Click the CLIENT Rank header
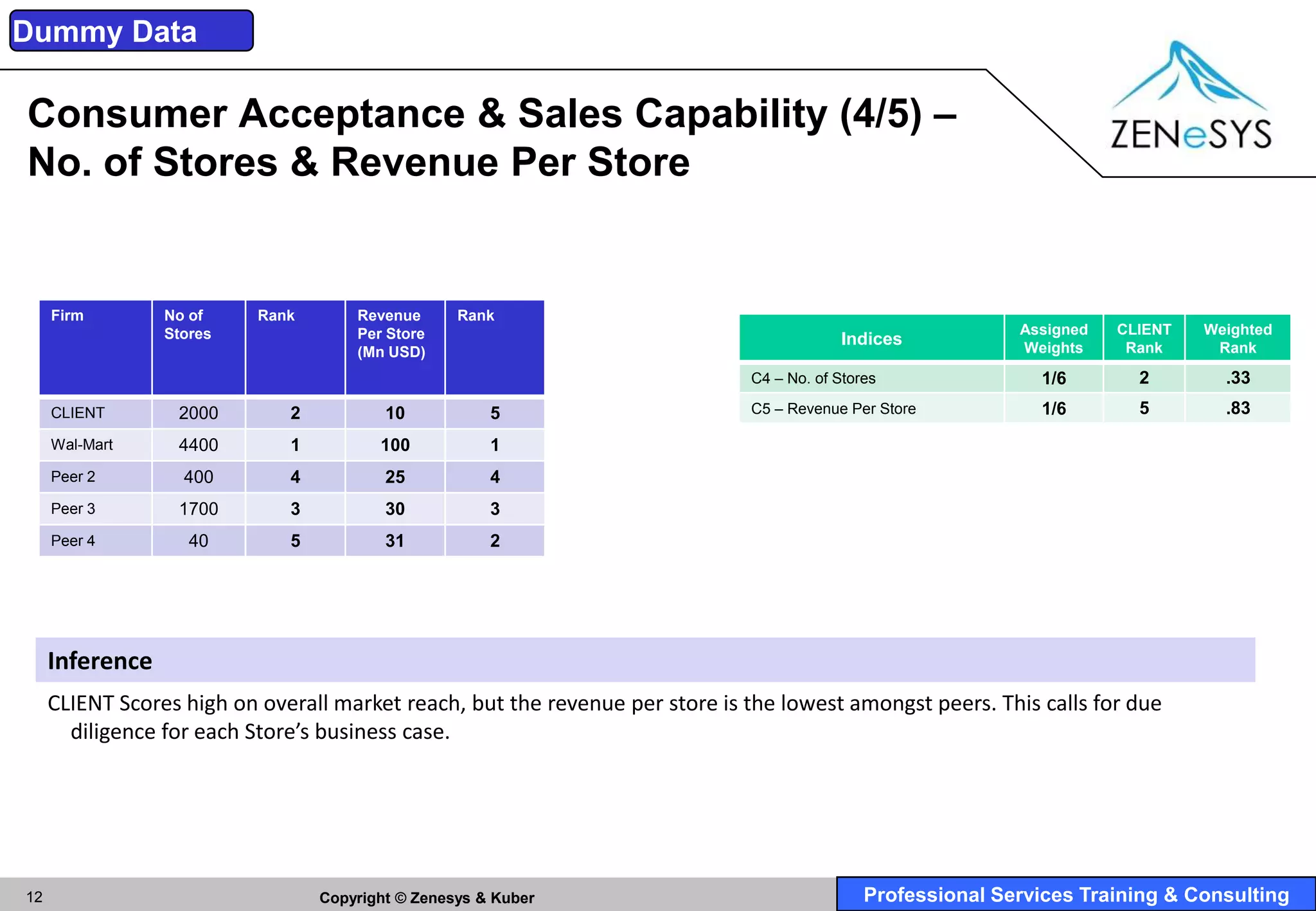This screenshot has height=911, width=1316. [x=1144, y=337]
